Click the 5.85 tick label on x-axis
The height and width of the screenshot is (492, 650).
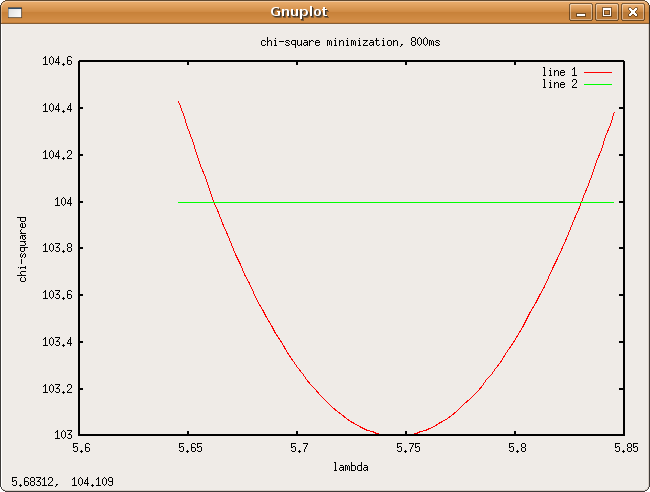(x=623, y=450)
